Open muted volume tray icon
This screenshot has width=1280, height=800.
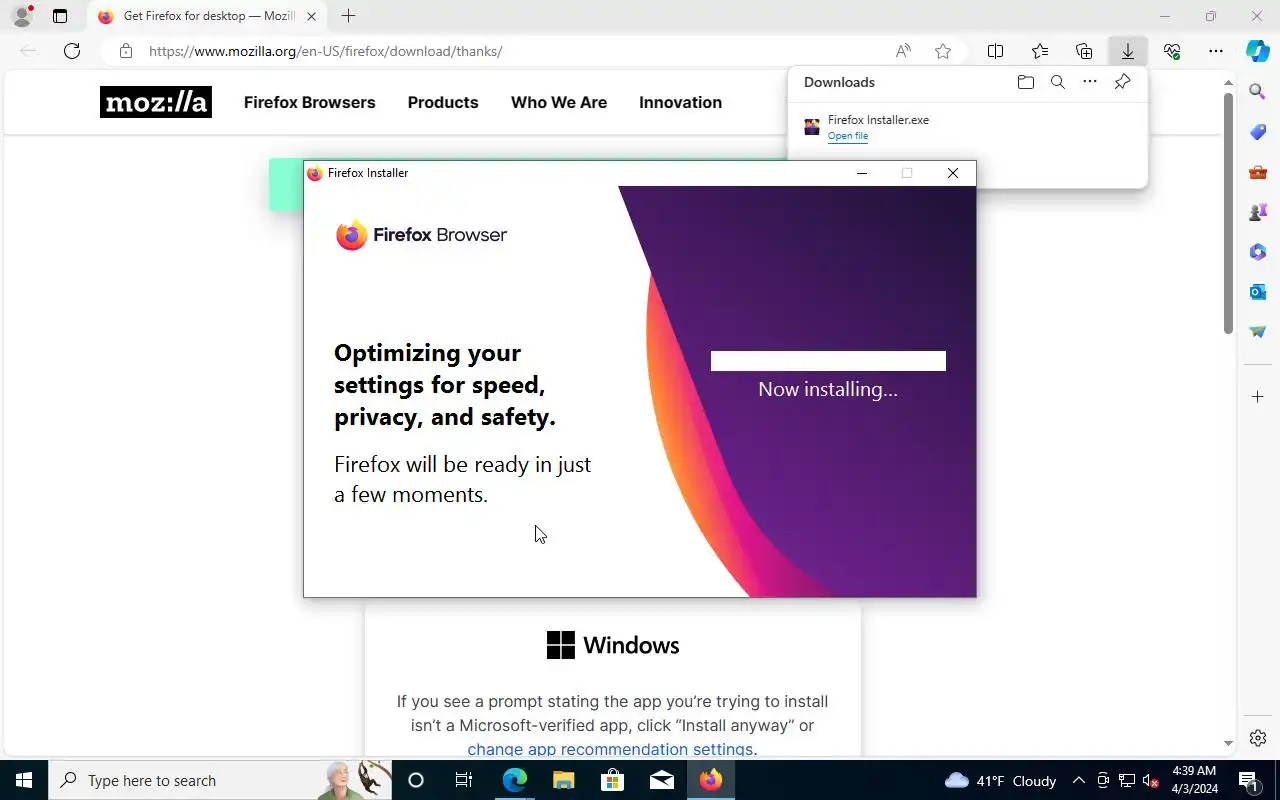(1150, 780)
